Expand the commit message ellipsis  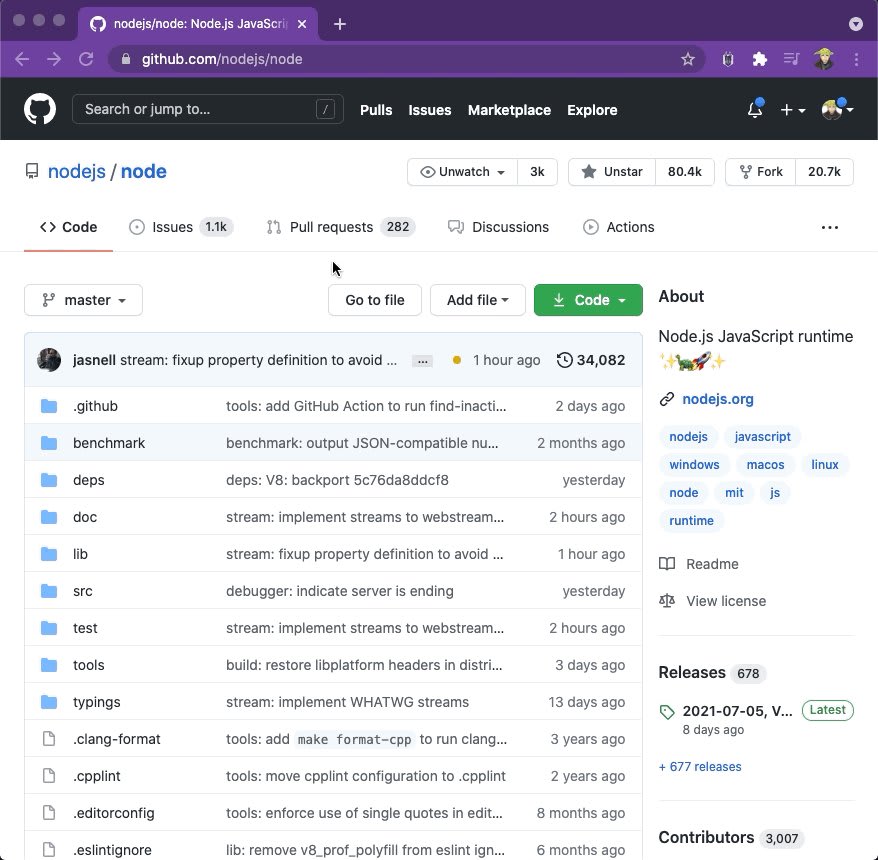[422, 361]
